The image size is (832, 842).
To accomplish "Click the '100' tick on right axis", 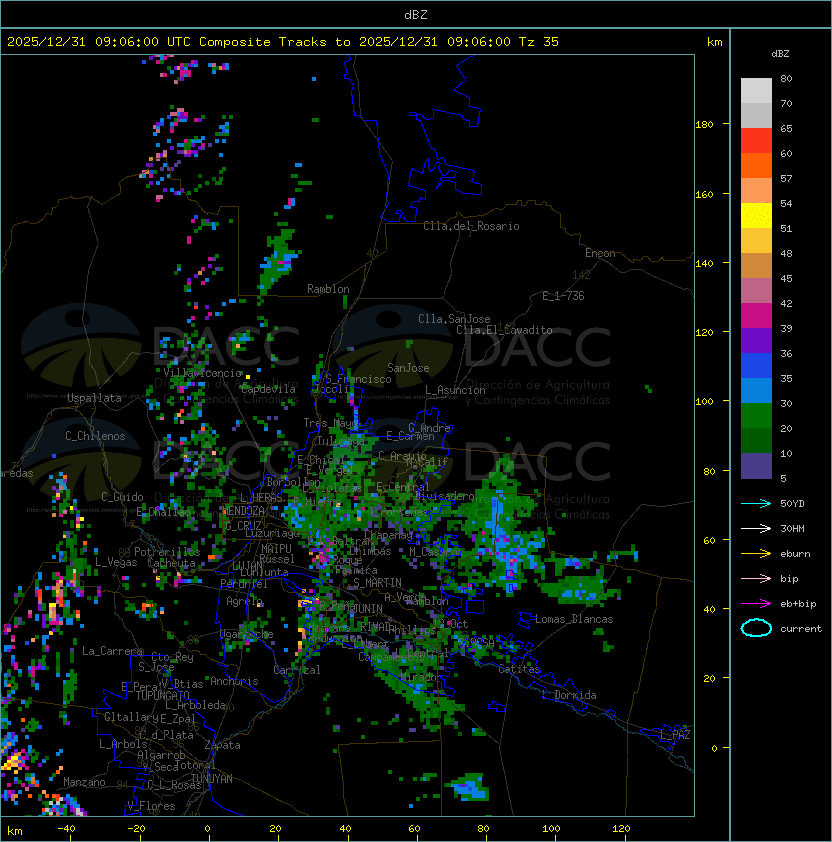I will pos(704,401).
